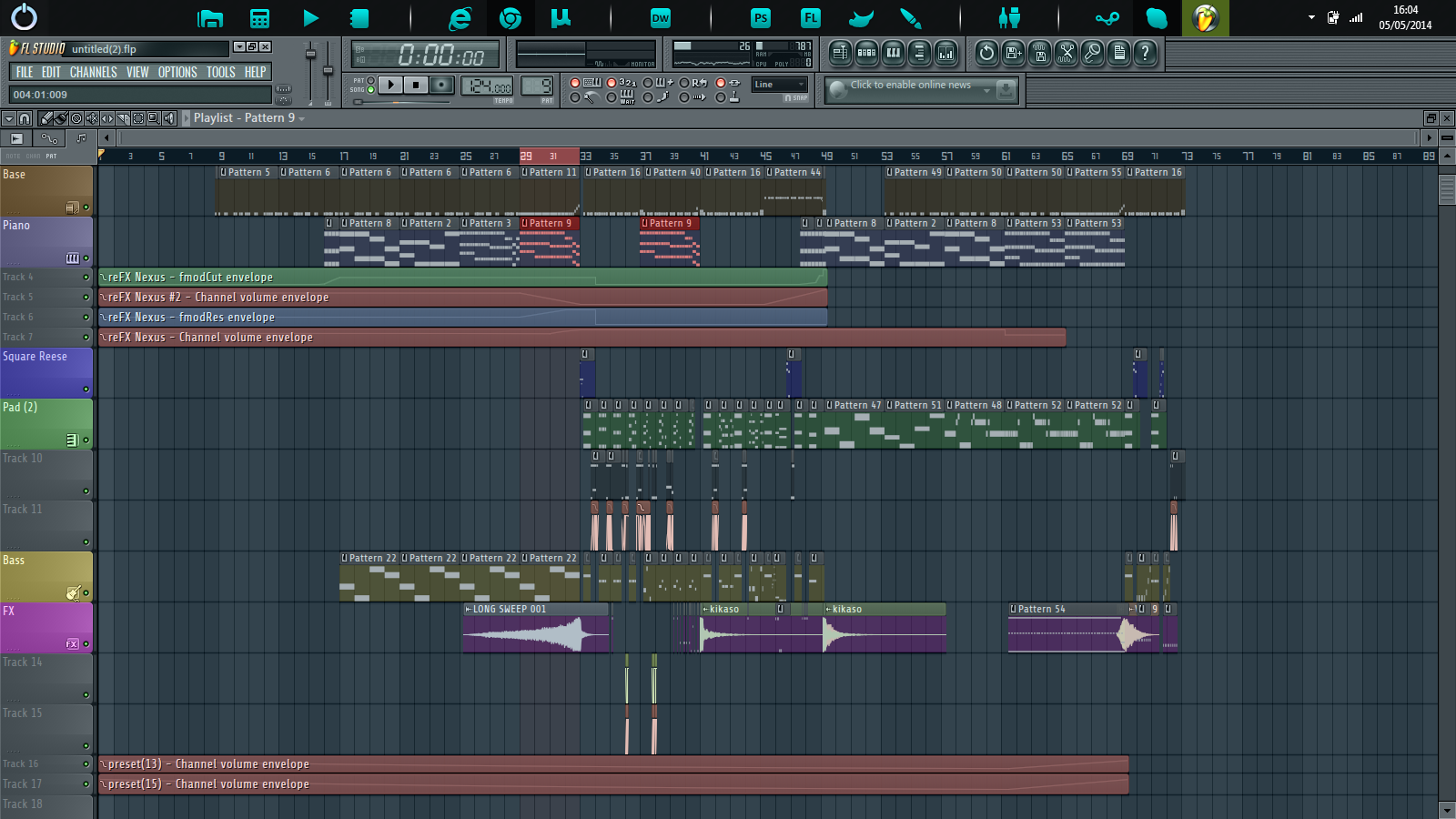
Task: Select the Slice tool in playlist toolbar
Action: [123, 118]
